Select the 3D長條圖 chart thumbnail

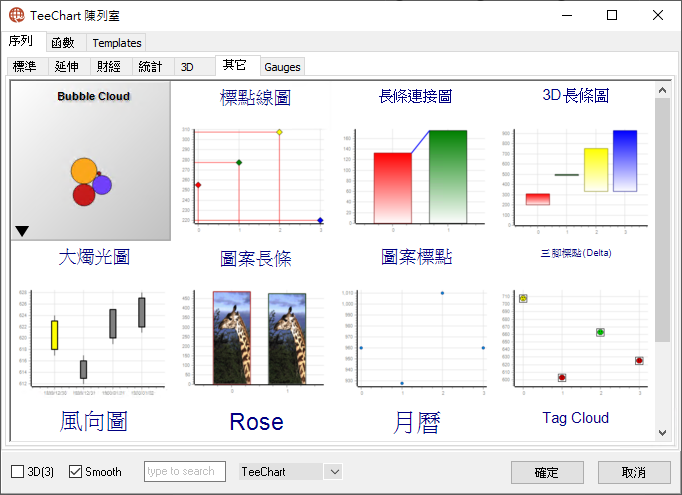pyautogui.click(x=575, y=161)
